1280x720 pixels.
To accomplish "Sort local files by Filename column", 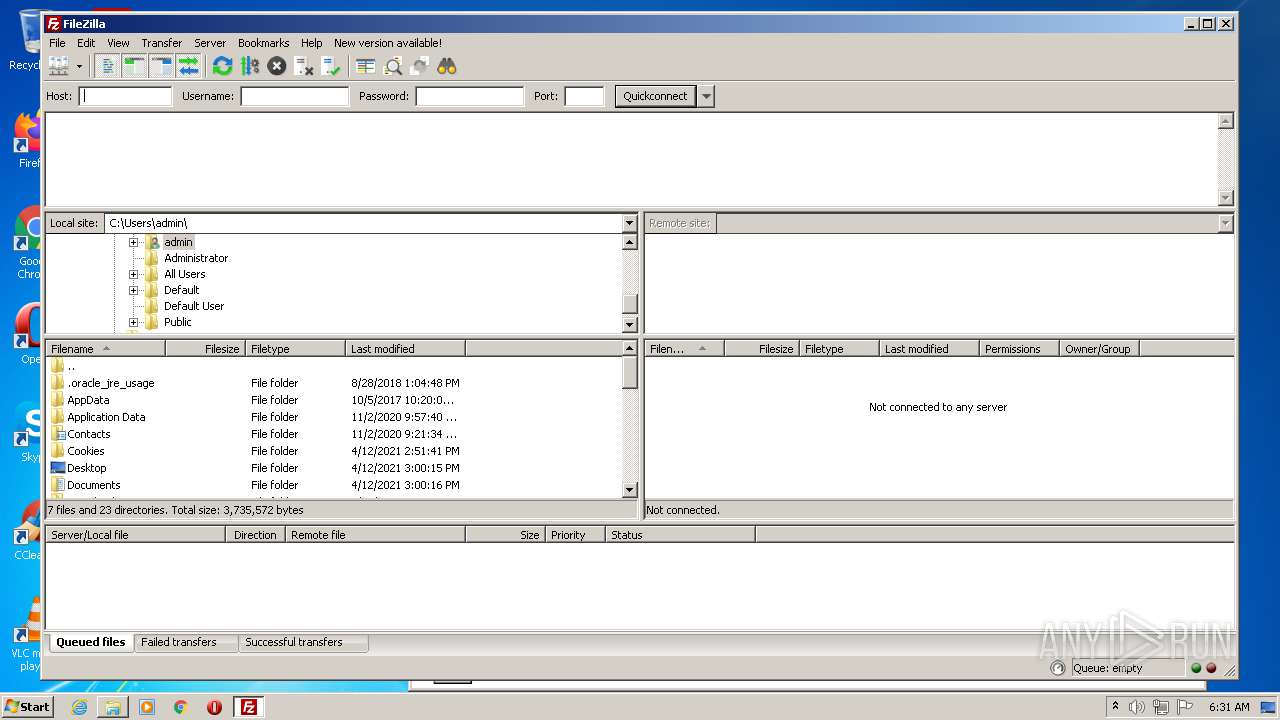I will click(106, 349).
